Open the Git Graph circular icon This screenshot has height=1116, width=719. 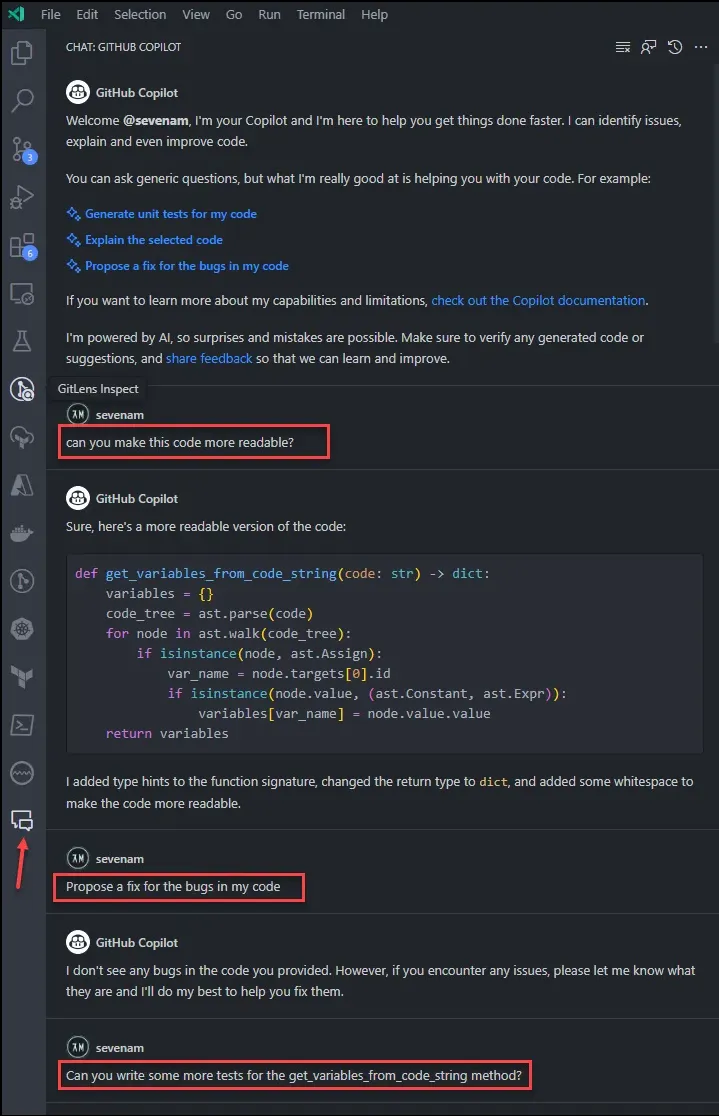22,581
